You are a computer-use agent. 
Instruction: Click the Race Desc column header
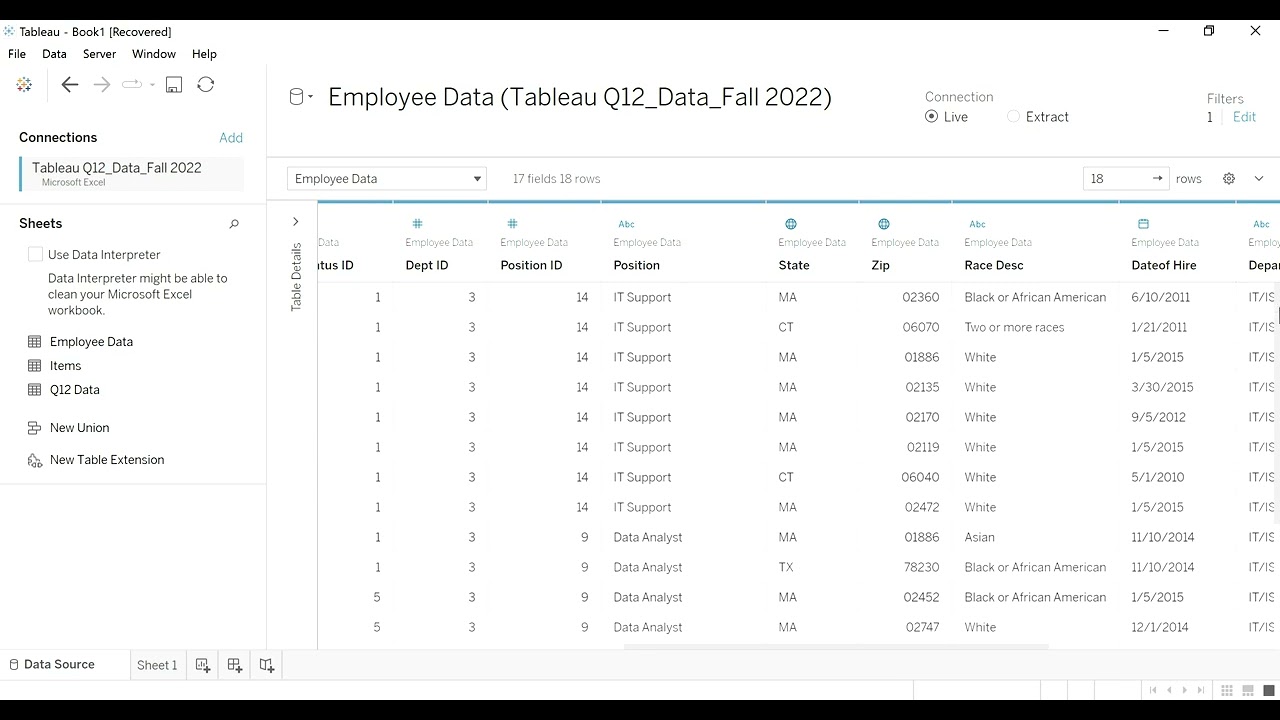[x=994, y=266]
